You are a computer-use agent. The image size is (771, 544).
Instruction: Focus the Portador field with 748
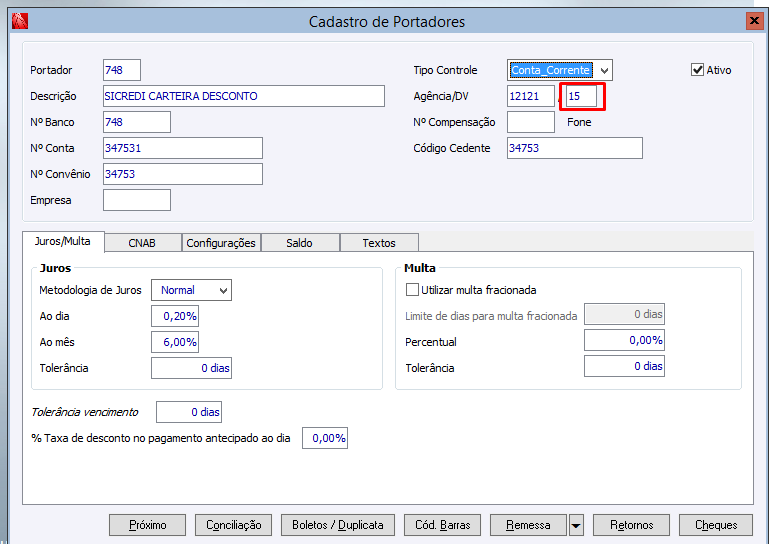(x=122, y=70)
